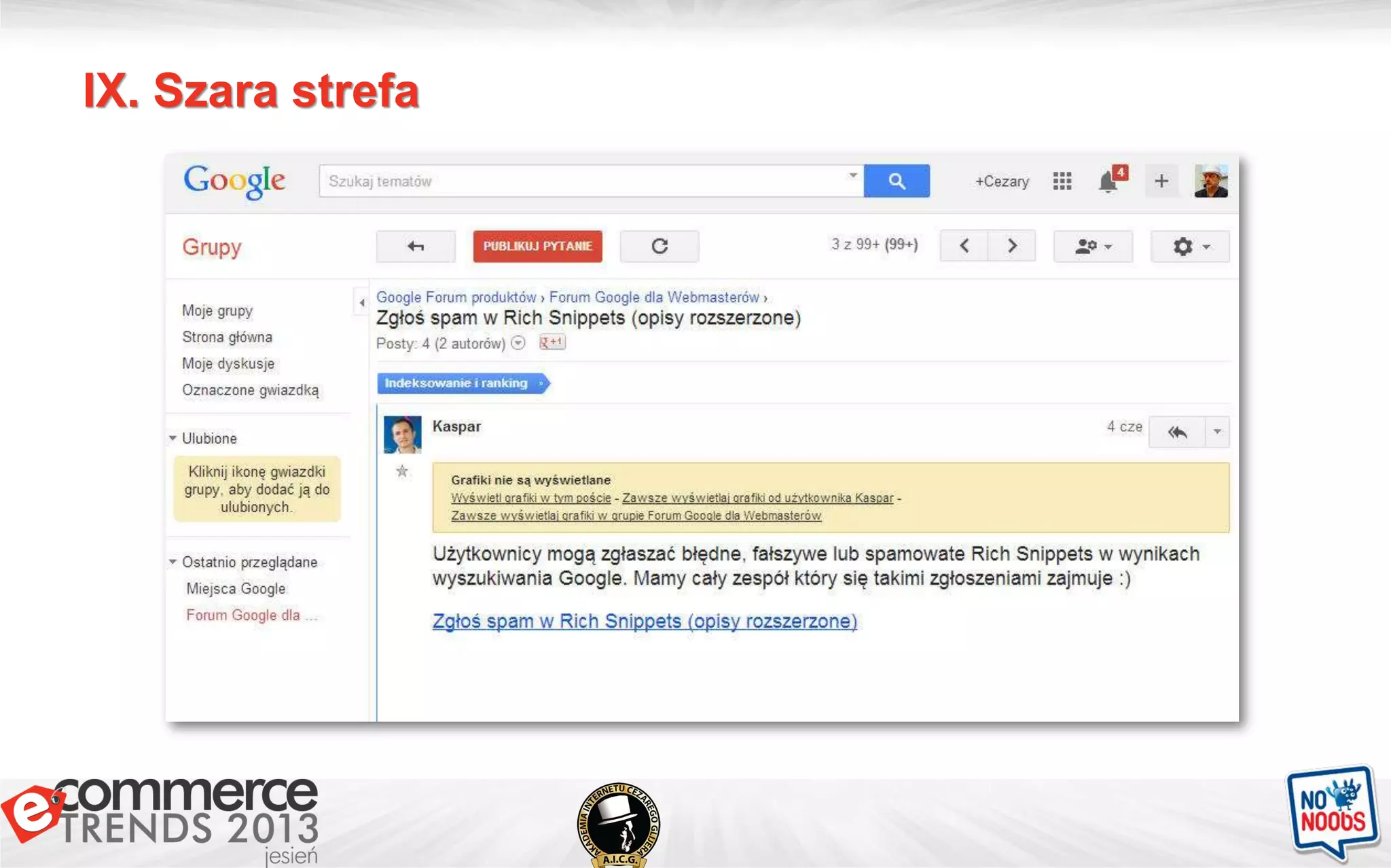Collapse Ostatnio przeglądane section
Image resolution: width=1391 pixels, height=868 pixels.
173,562
